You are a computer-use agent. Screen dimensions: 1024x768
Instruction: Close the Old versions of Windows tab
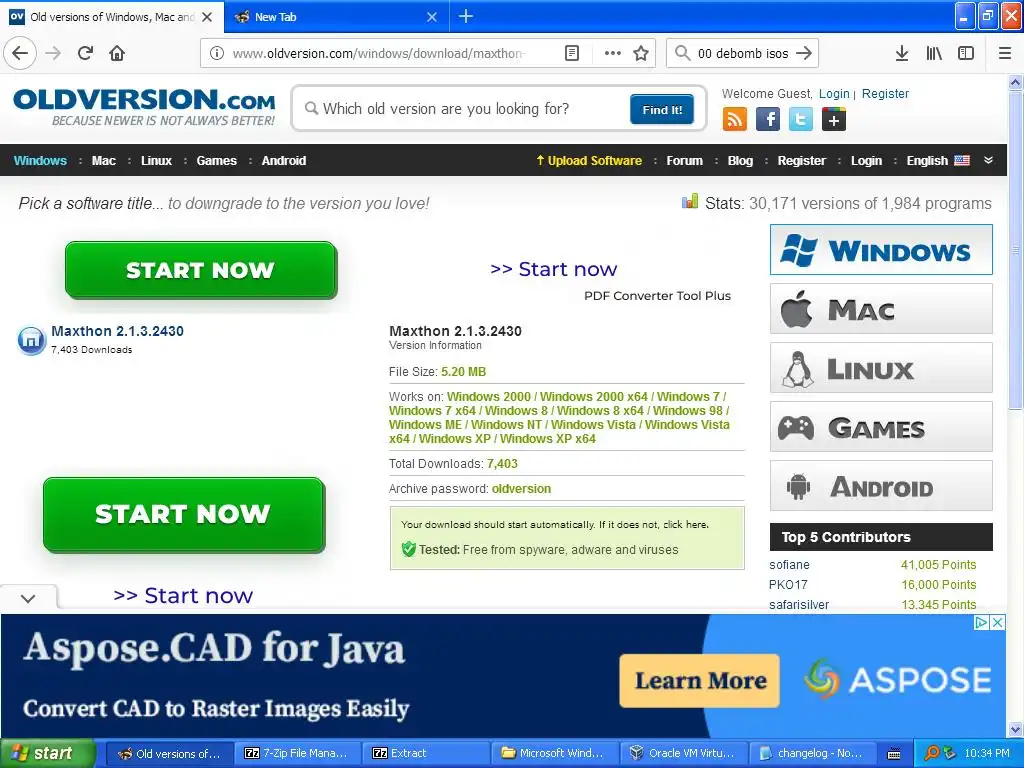point(207,17)
